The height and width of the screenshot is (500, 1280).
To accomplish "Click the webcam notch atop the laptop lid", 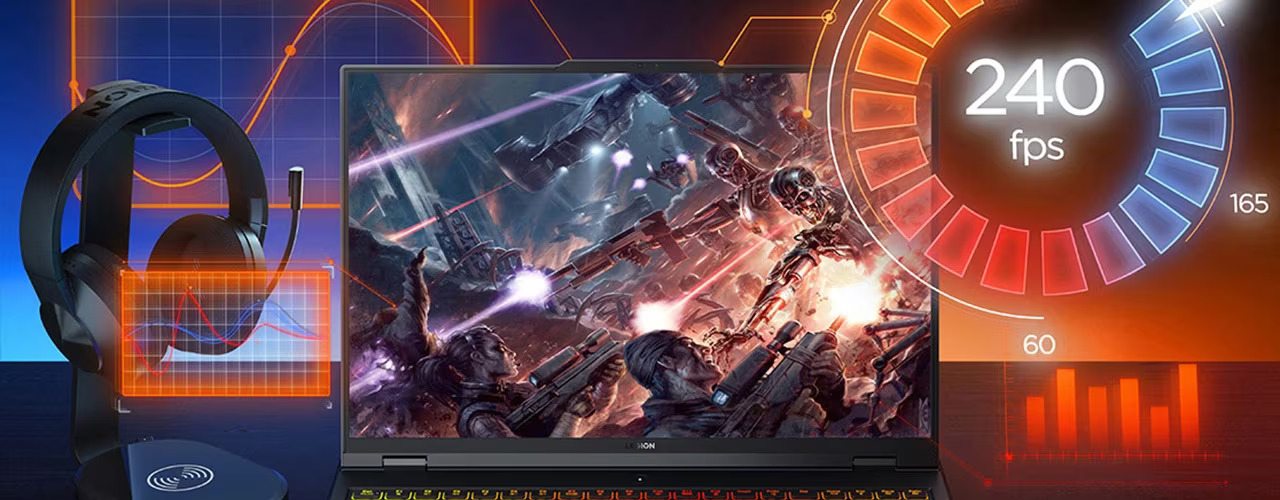I will (640, 65).
